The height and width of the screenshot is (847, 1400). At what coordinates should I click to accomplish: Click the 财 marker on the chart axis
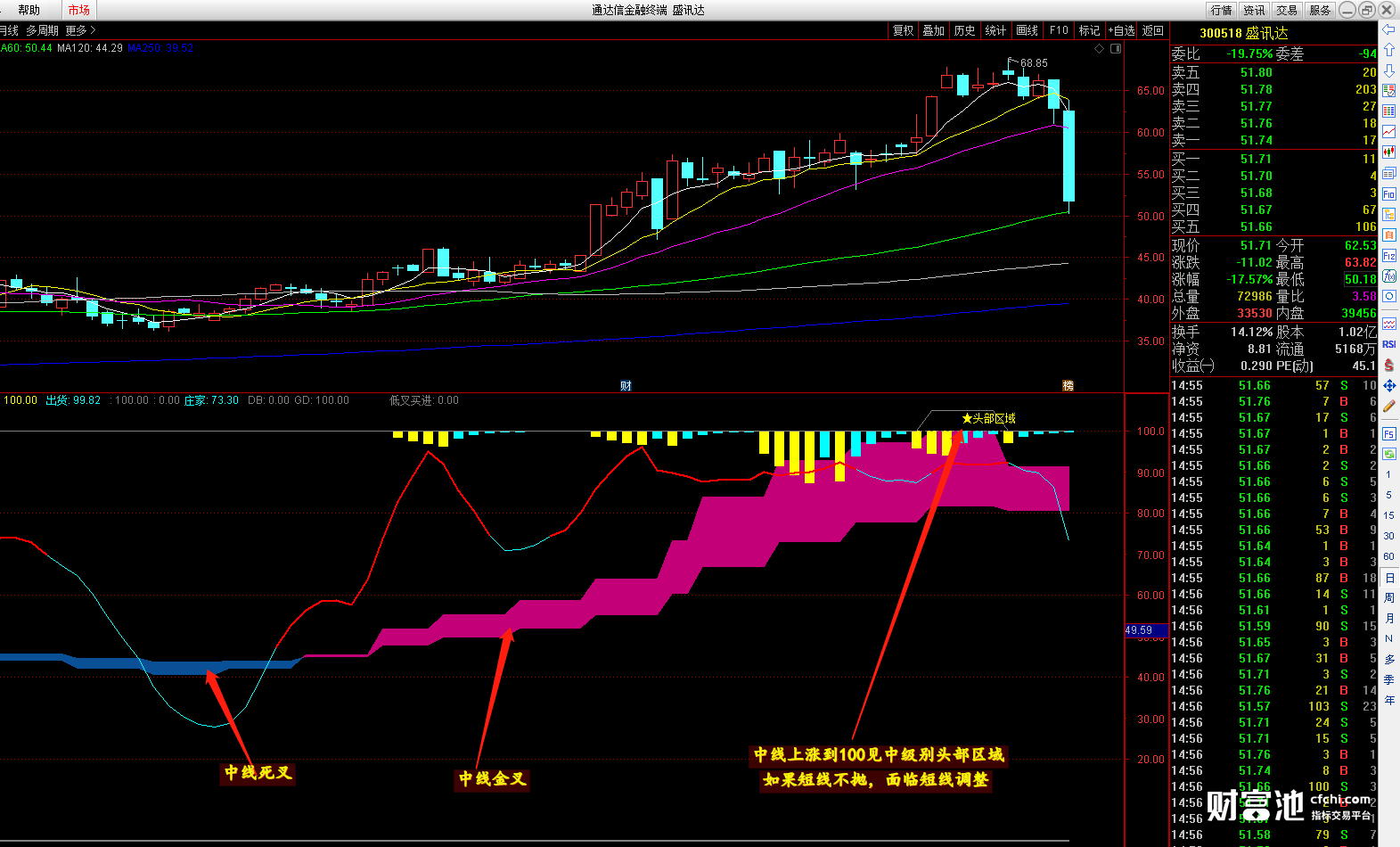click(x=626, y=385)
